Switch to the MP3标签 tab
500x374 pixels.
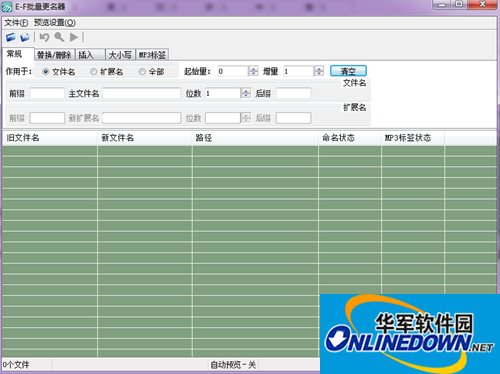(x=152, y=55)
